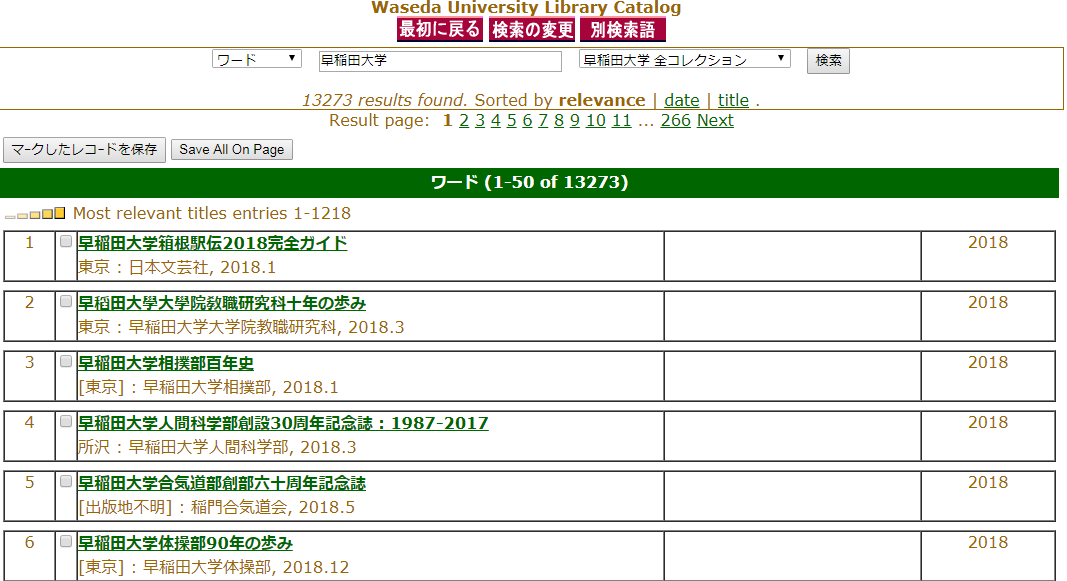Image resolution: width=1067 pixels, height=581 pixels.
Task: Click the 最初に戻る button
Action: 440,30
